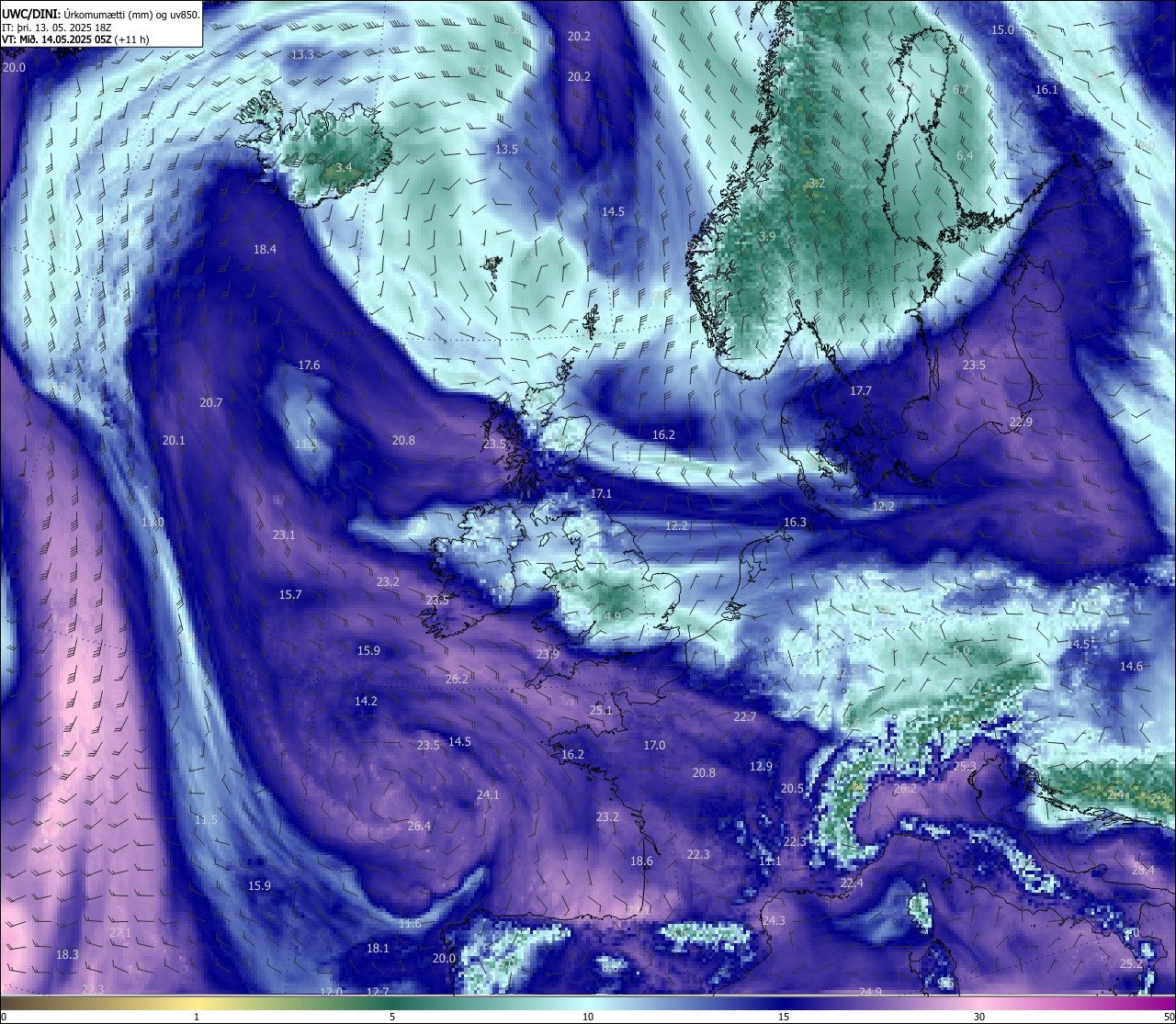The height and width of the screenshot is (1024, 1176).
Task: Select the 22.9 value near the Baltic
Action: point(1021,422)
